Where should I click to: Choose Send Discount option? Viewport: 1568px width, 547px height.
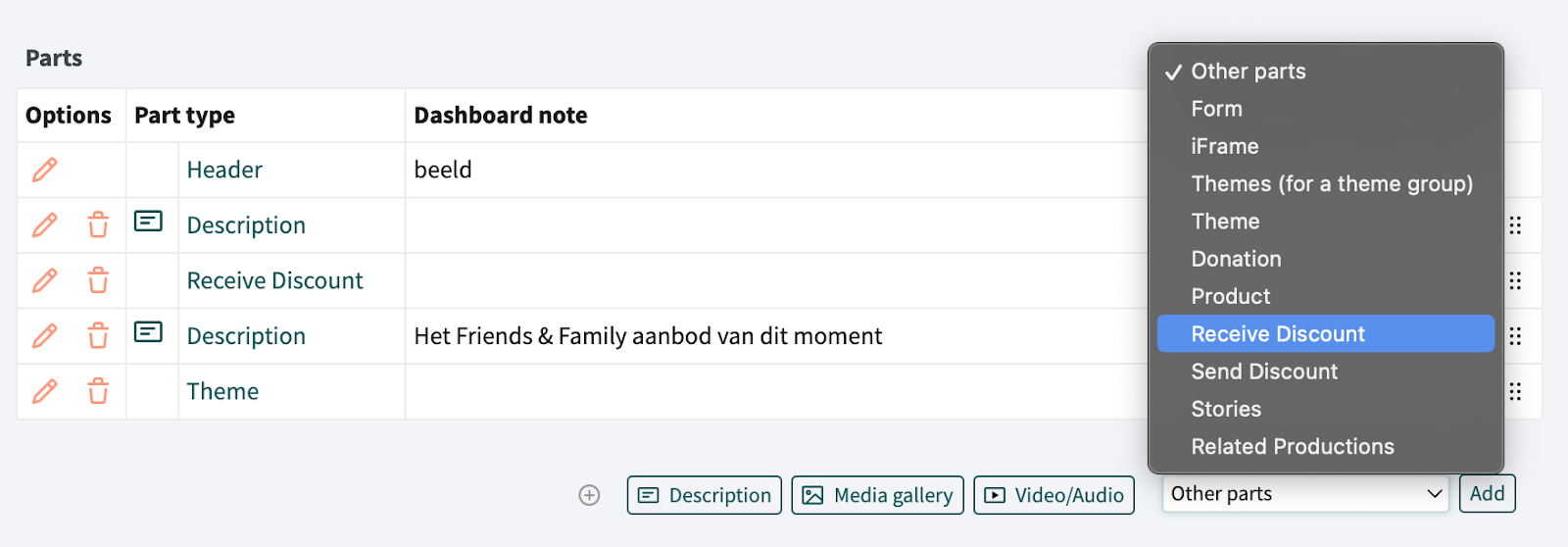[x=1264, y=372]
